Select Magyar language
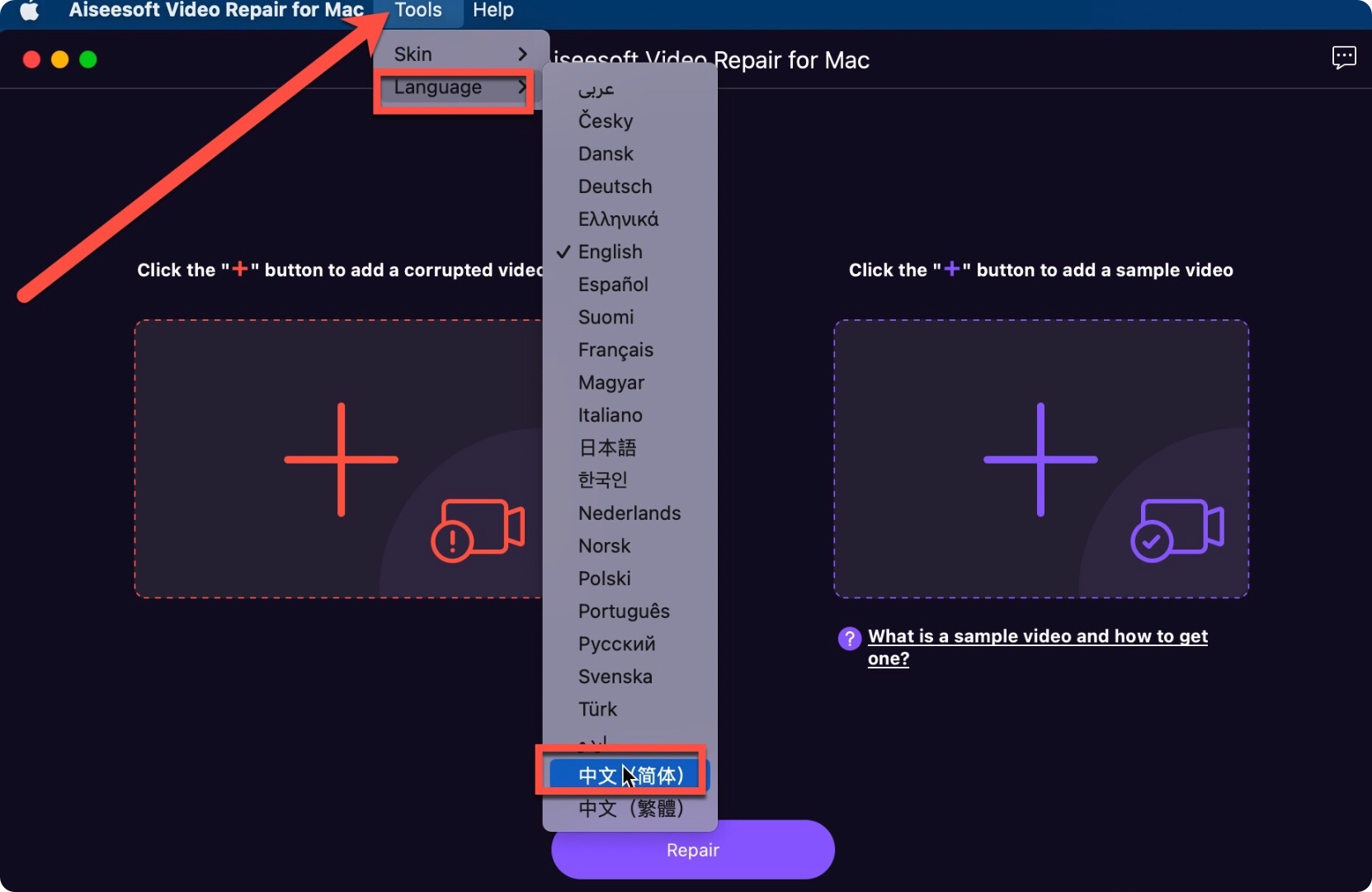The image size is (1372, 892). 629,383
